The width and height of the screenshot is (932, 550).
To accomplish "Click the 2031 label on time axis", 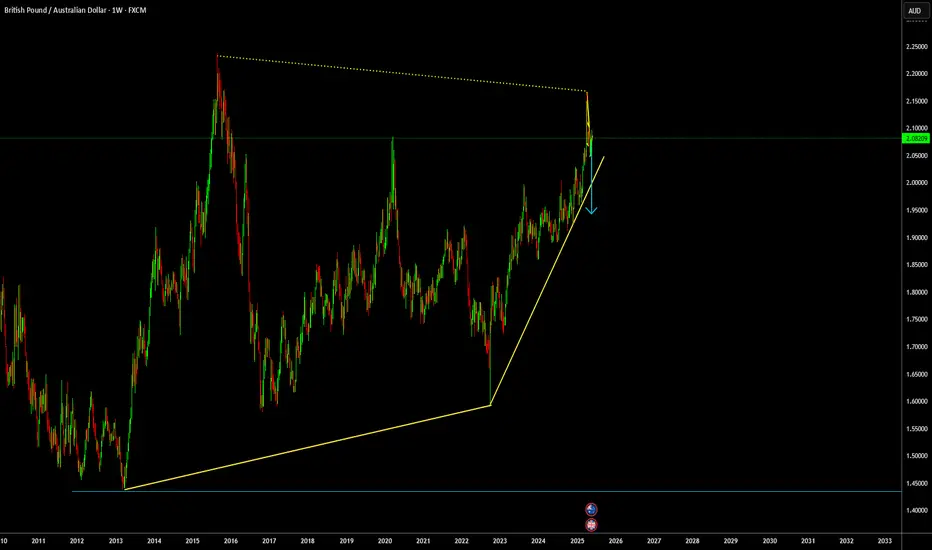I will click(x=808, y=541).
